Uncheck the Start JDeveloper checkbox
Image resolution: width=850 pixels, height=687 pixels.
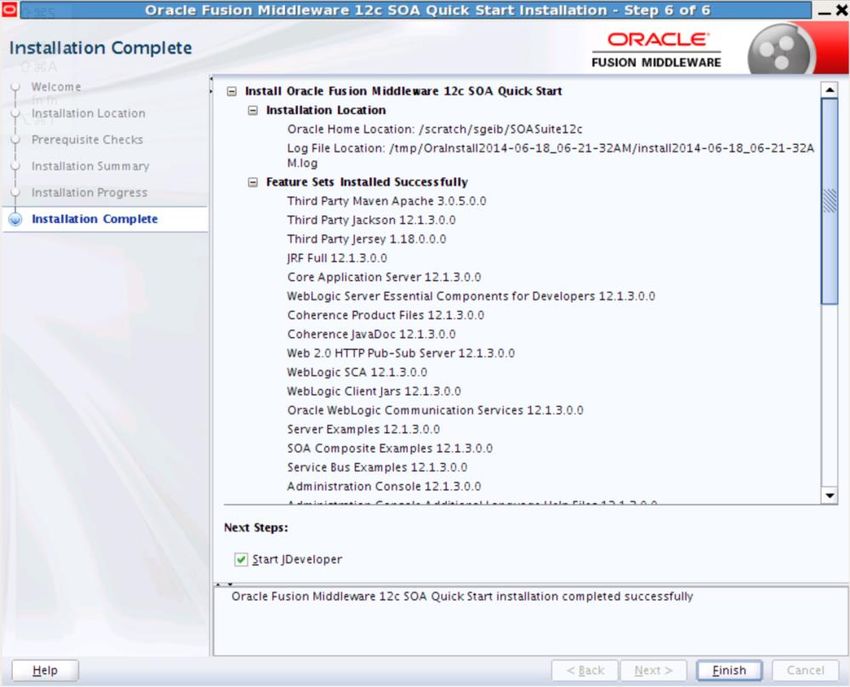pos(241,559)
